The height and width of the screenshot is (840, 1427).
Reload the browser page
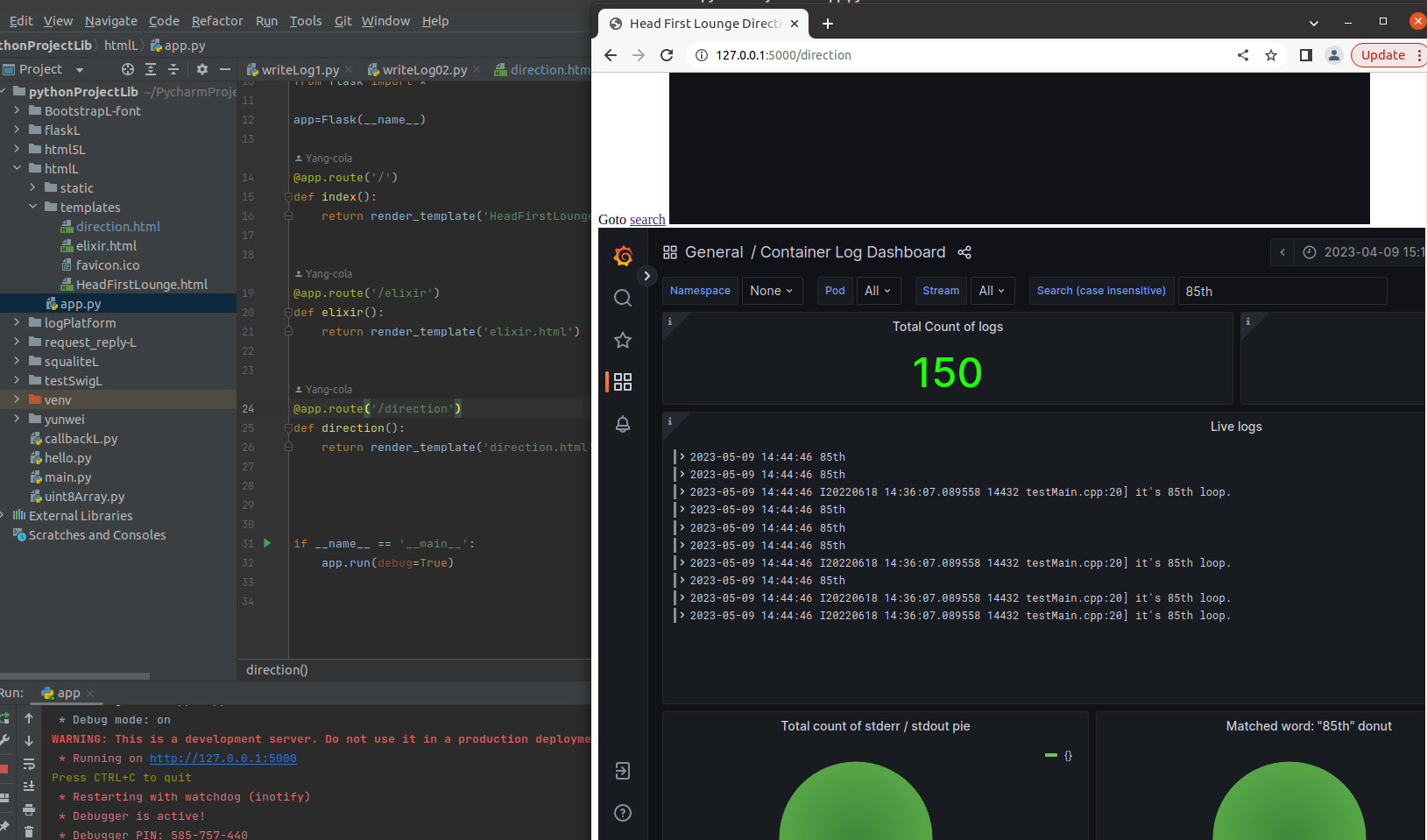667,55
